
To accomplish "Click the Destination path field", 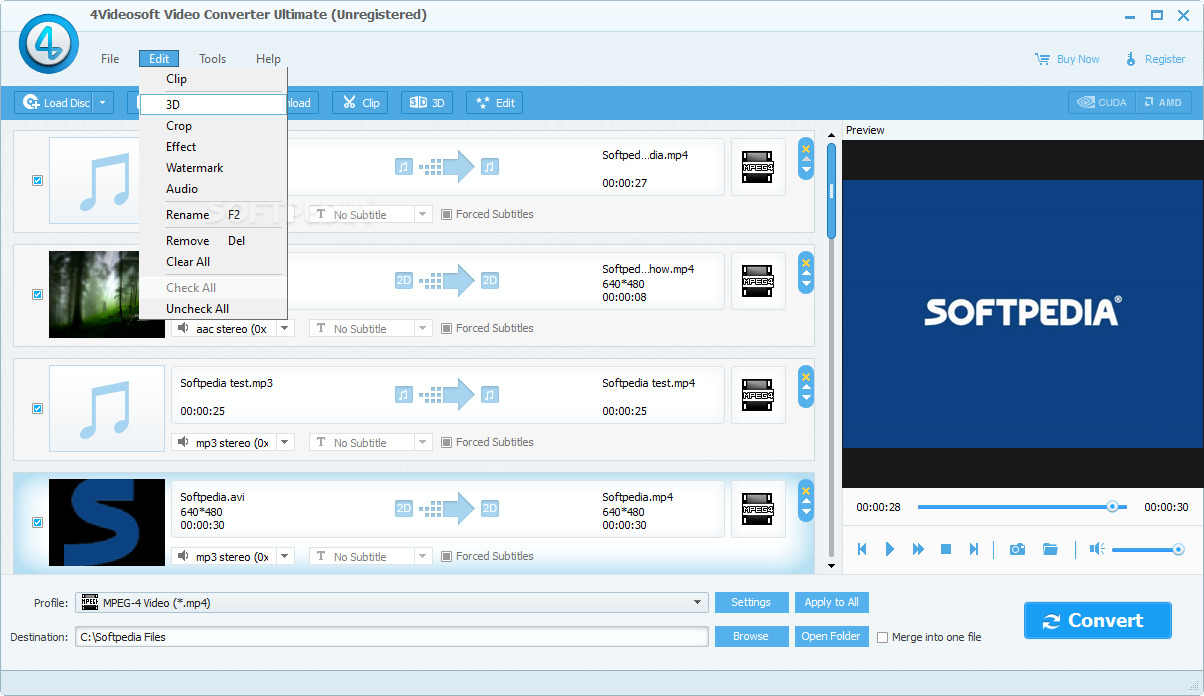I will point(392,637).
